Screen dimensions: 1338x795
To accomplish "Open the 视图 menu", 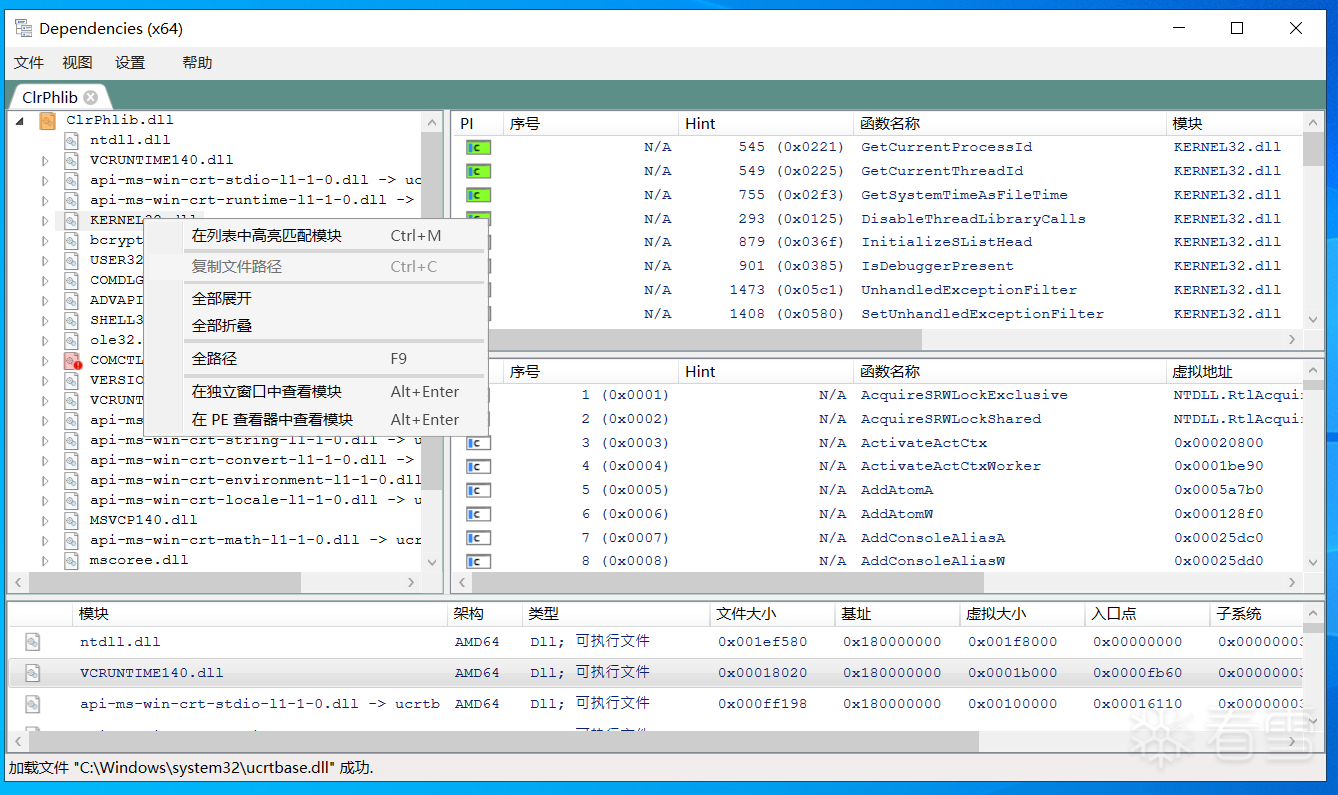I will coord(77,63).
